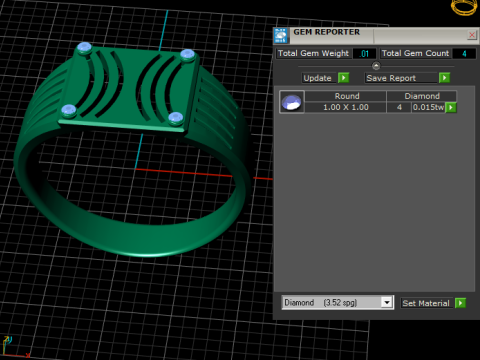Click the XYZ axis indicator icon in the viewport
This screenshot has height=360, width=480.
[15, 347]
